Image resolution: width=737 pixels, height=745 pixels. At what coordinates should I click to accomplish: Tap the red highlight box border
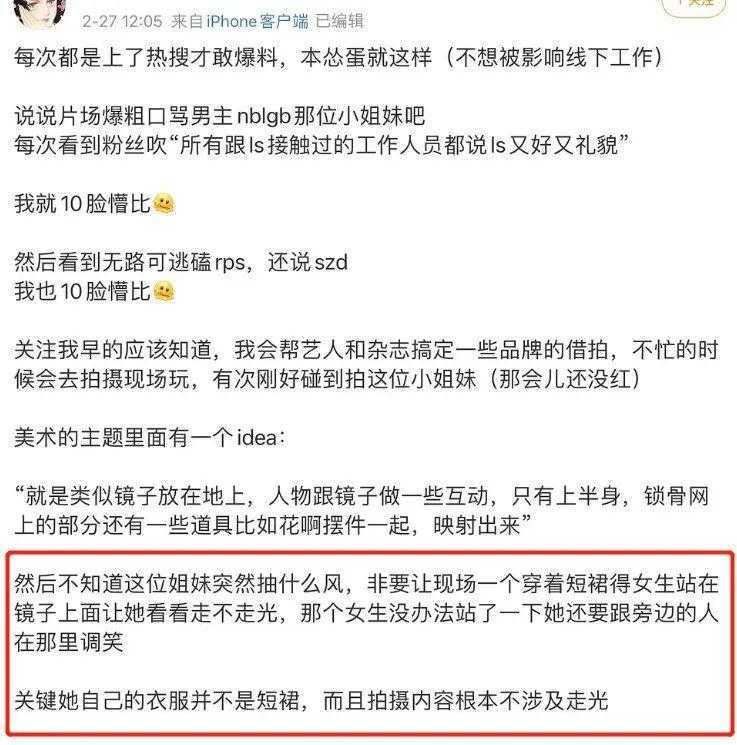pos(369,554)
